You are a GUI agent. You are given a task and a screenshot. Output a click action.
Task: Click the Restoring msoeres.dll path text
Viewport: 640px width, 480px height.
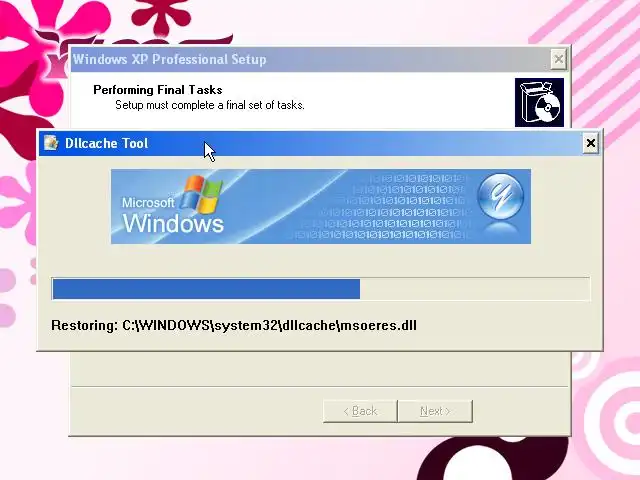pyautogui.click(x=234, y=325)
